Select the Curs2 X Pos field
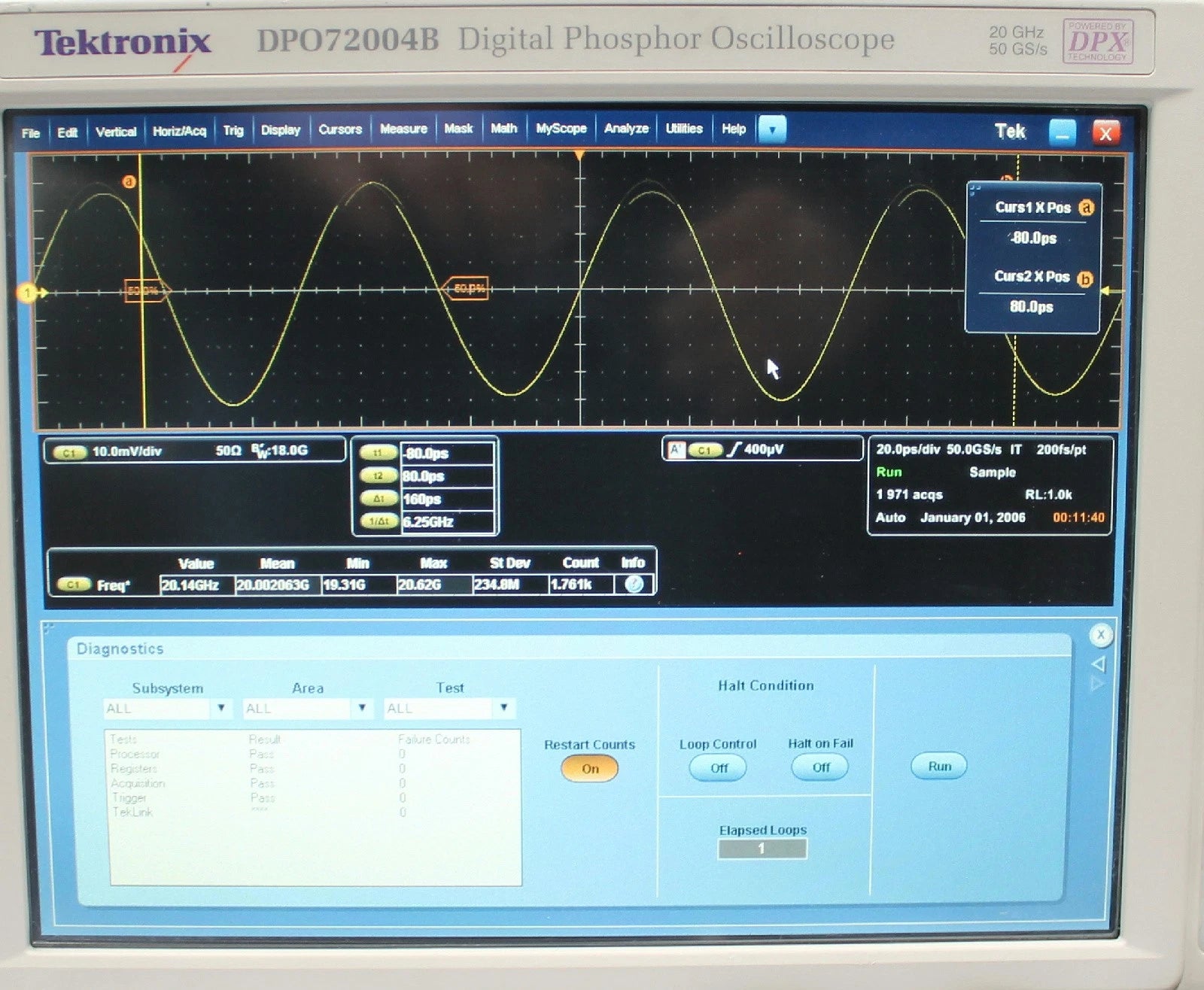The image size is (1204, 990). point(1032,307)
